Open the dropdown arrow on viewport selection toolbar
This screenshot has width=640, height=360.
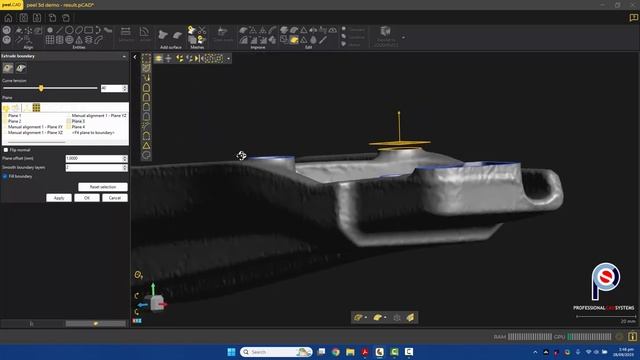click(x=229, y=59)
